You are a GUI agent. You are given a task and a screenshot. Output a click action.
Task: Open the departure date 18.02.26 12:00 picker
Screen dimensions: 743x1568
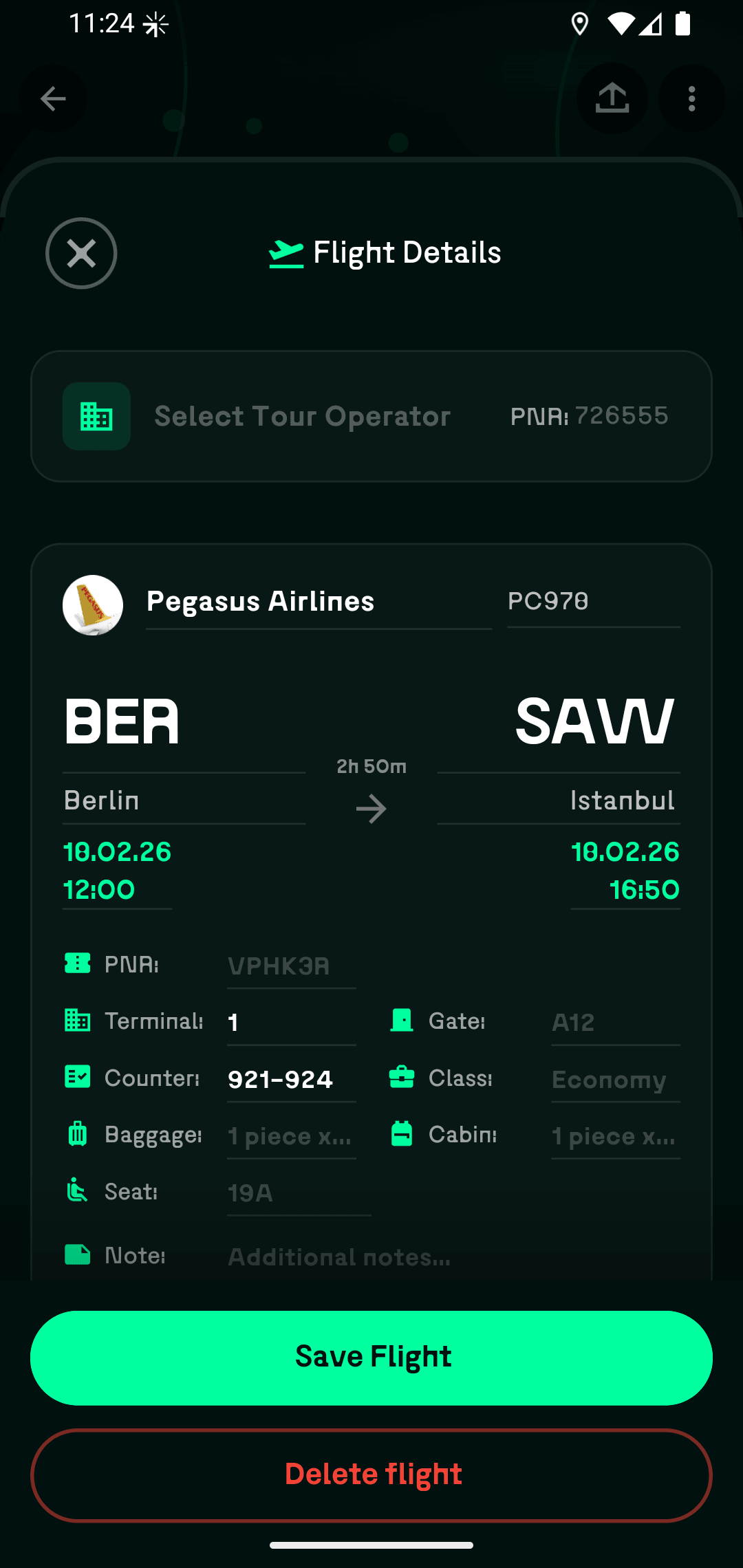(x=117, y=871)
